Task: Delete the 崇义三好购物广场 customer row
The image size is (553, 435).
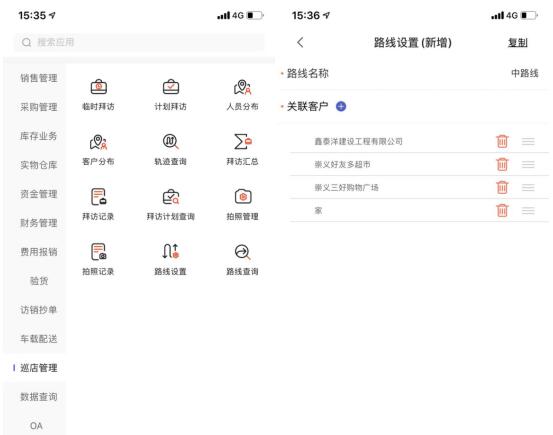Action: click(502, 187)
